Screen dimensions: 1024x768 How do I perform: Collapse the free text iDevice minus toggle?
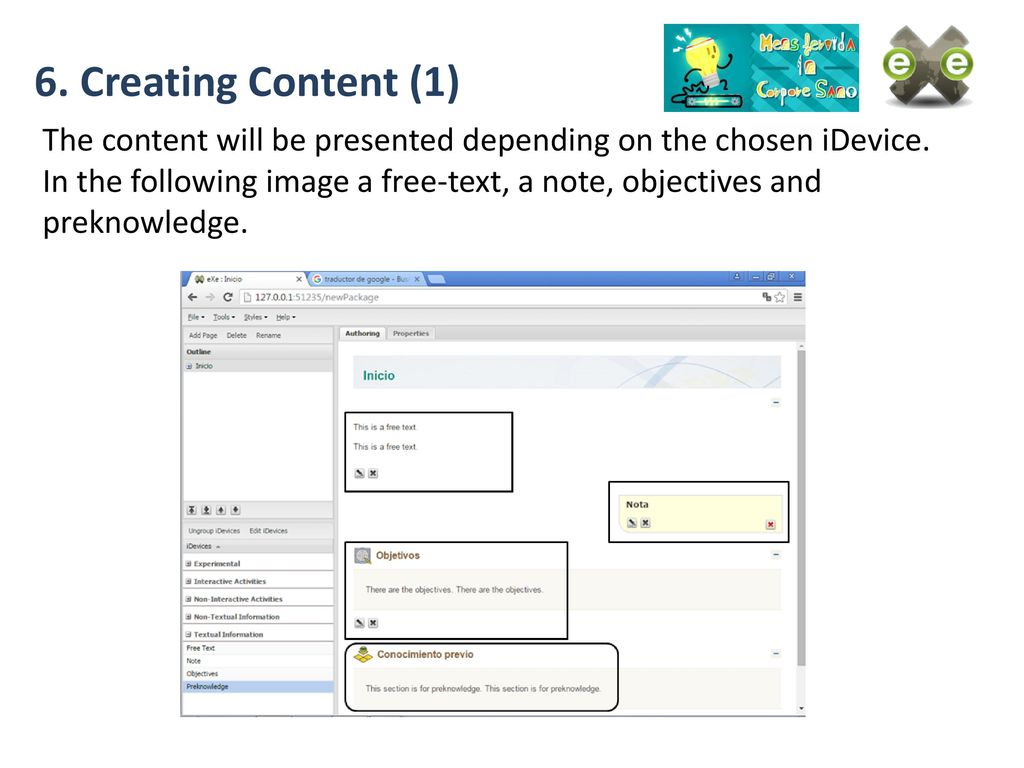776,403
